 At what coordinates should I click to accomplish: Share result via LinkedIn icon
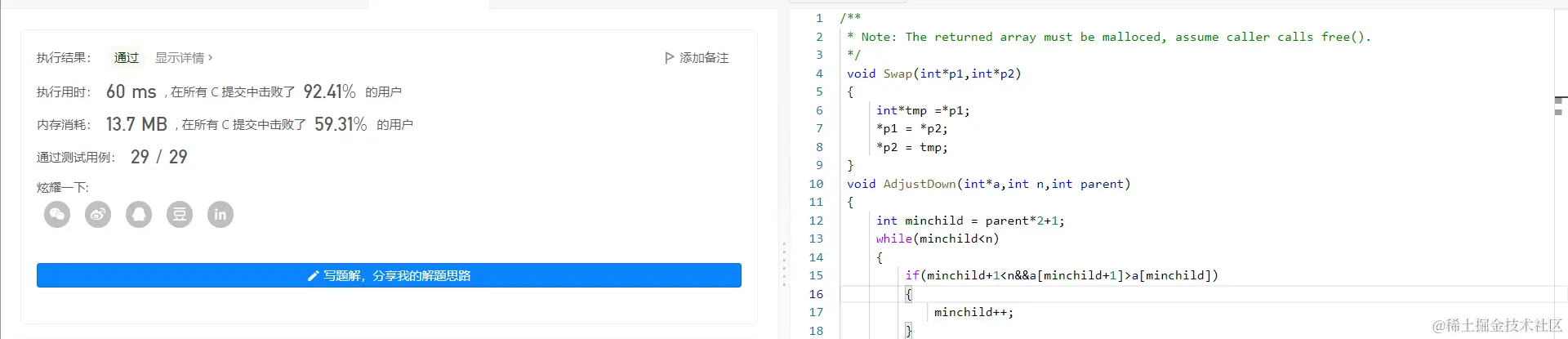[x=220, y=215]
